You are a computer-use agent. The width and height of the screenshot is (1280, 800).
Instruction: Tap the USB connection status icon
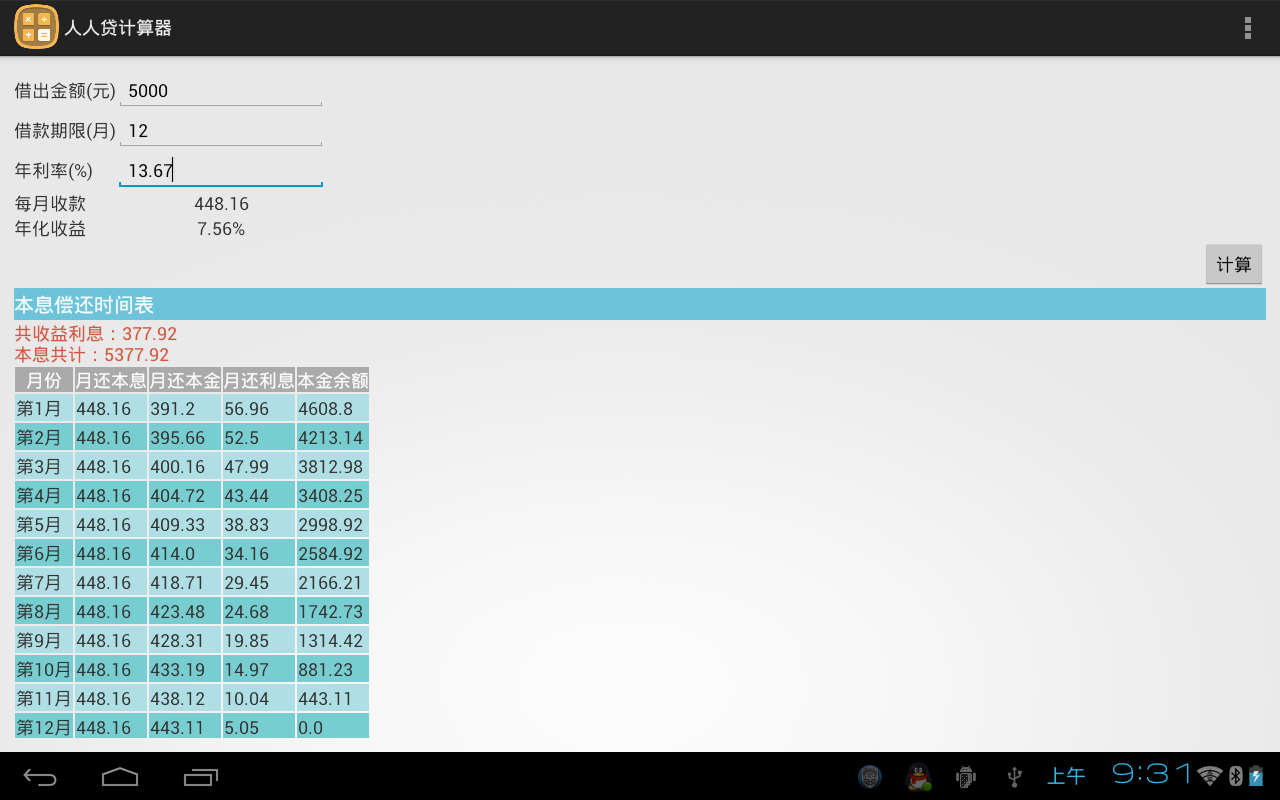(x=1015, y=776)
